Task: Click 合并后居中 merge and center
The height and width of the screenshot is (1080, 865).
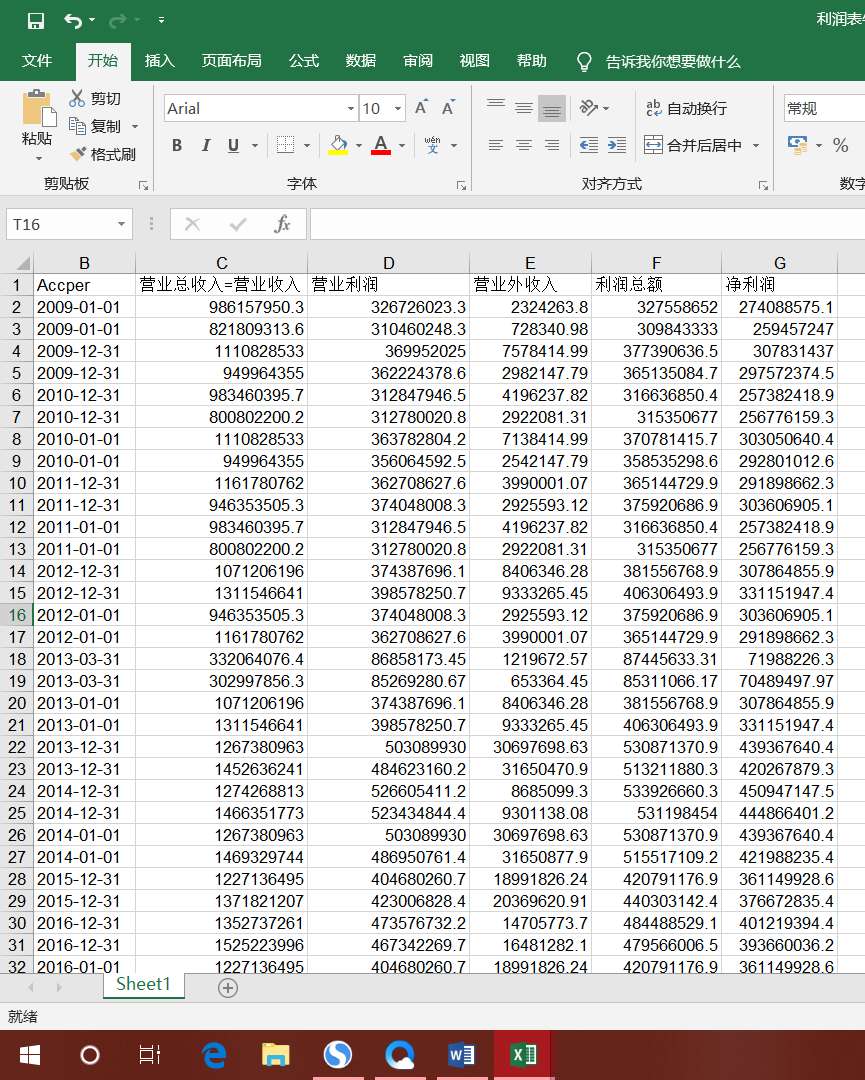Action: tap(693, 145)
